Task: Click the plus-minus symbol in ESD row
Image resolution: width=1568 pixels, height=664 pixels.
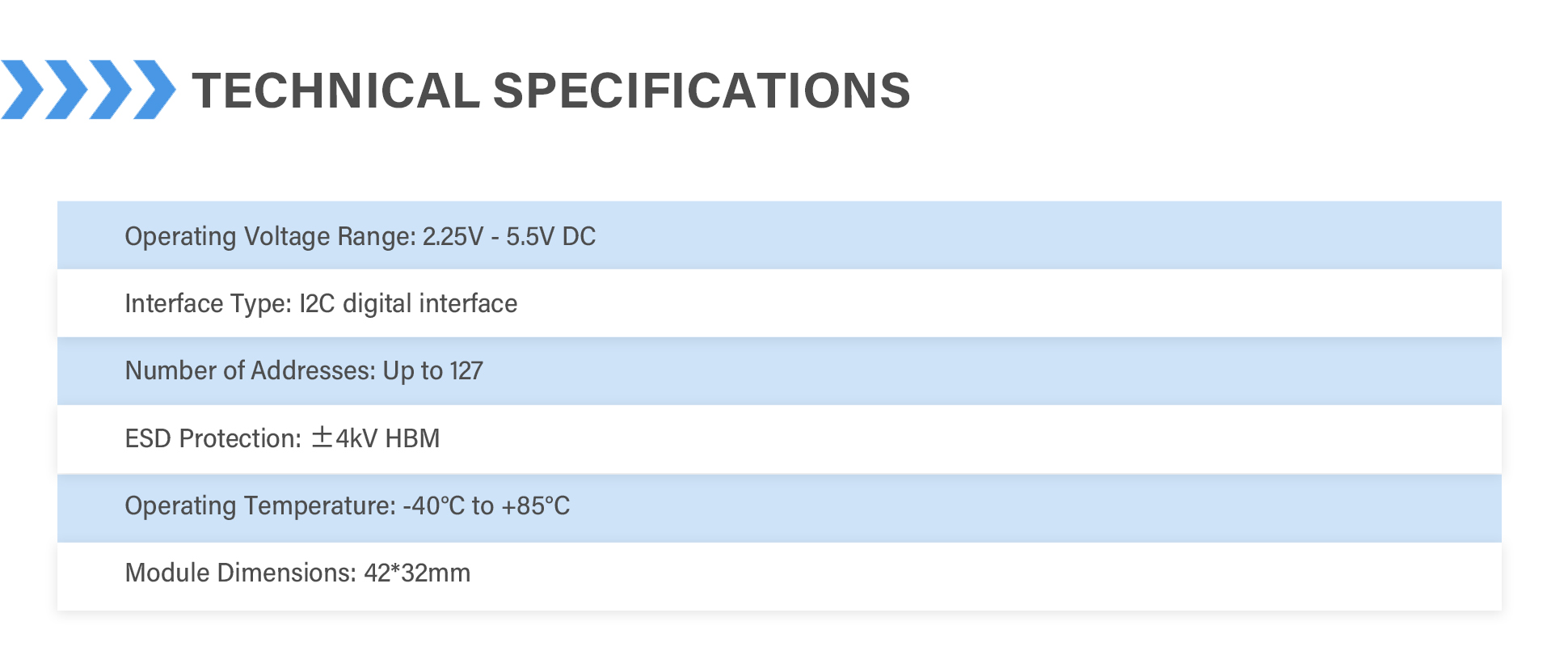Action: (322, 438)
